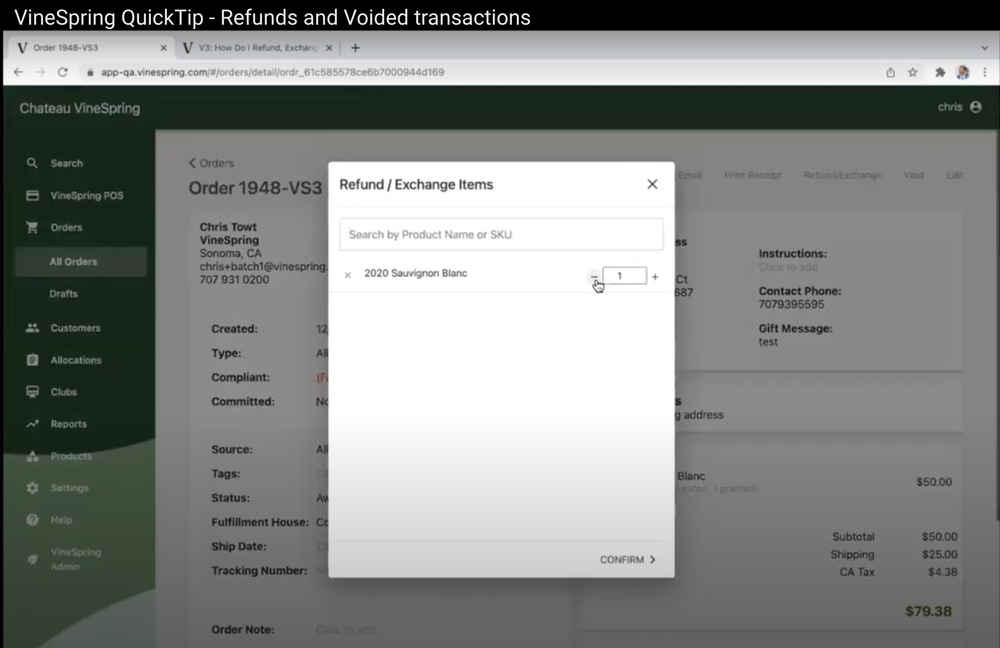Click the VineSpring Admin rocket icon

point(32,559)
